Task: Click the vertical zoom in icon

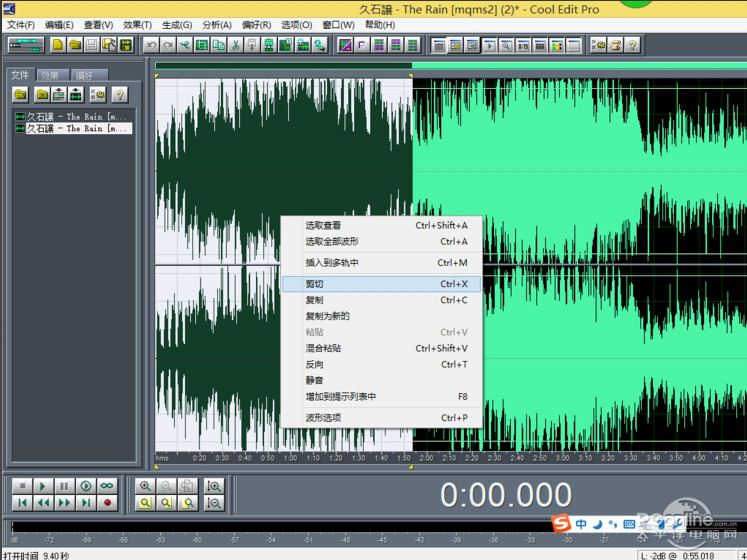Action: 214,486
